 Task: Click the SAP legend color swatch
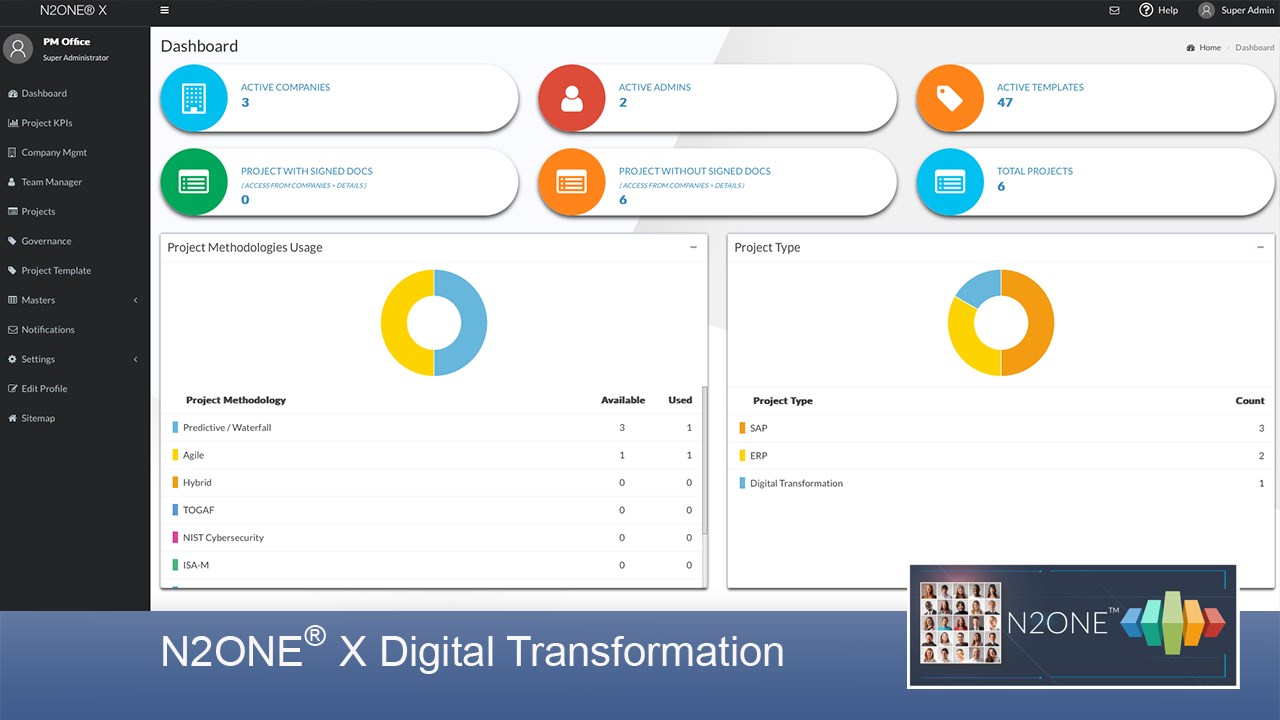pos(742,428)
